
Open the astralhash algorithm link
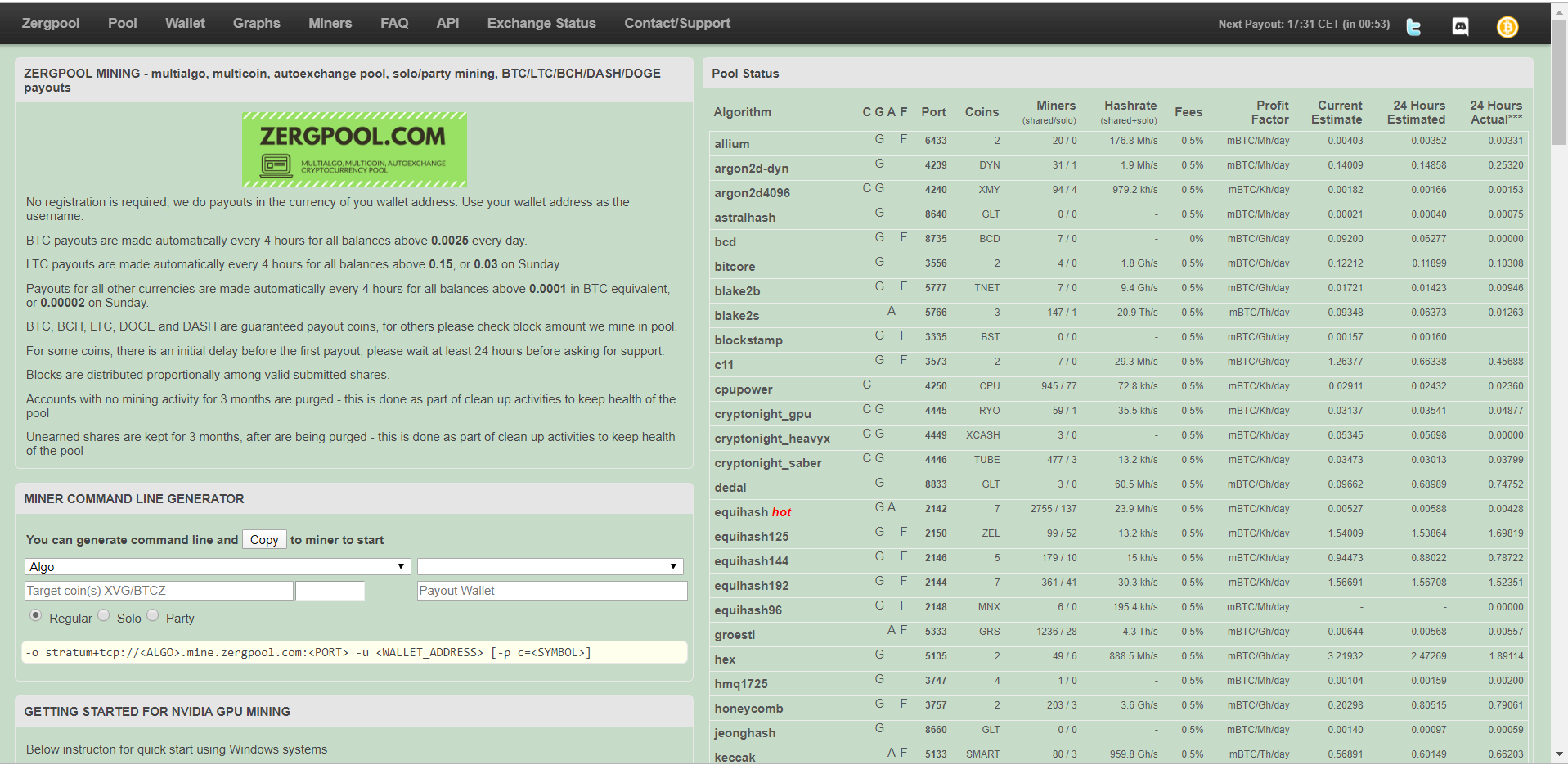(745, 218)
